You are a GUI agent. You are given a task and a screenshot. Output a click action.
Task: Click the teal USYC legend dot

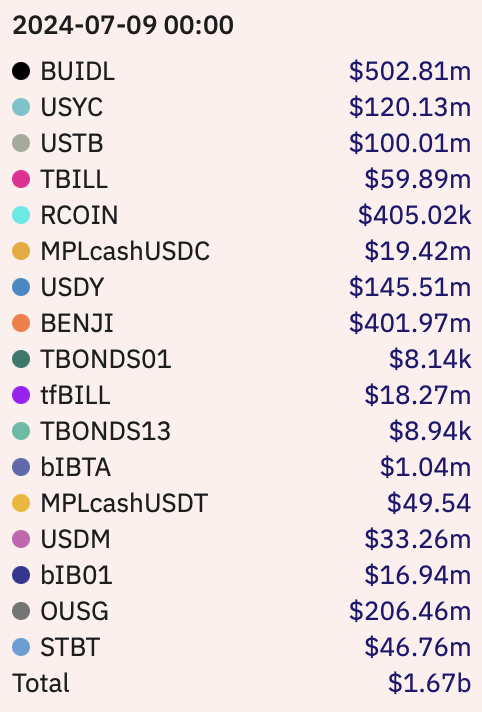(x=21, y=107)
